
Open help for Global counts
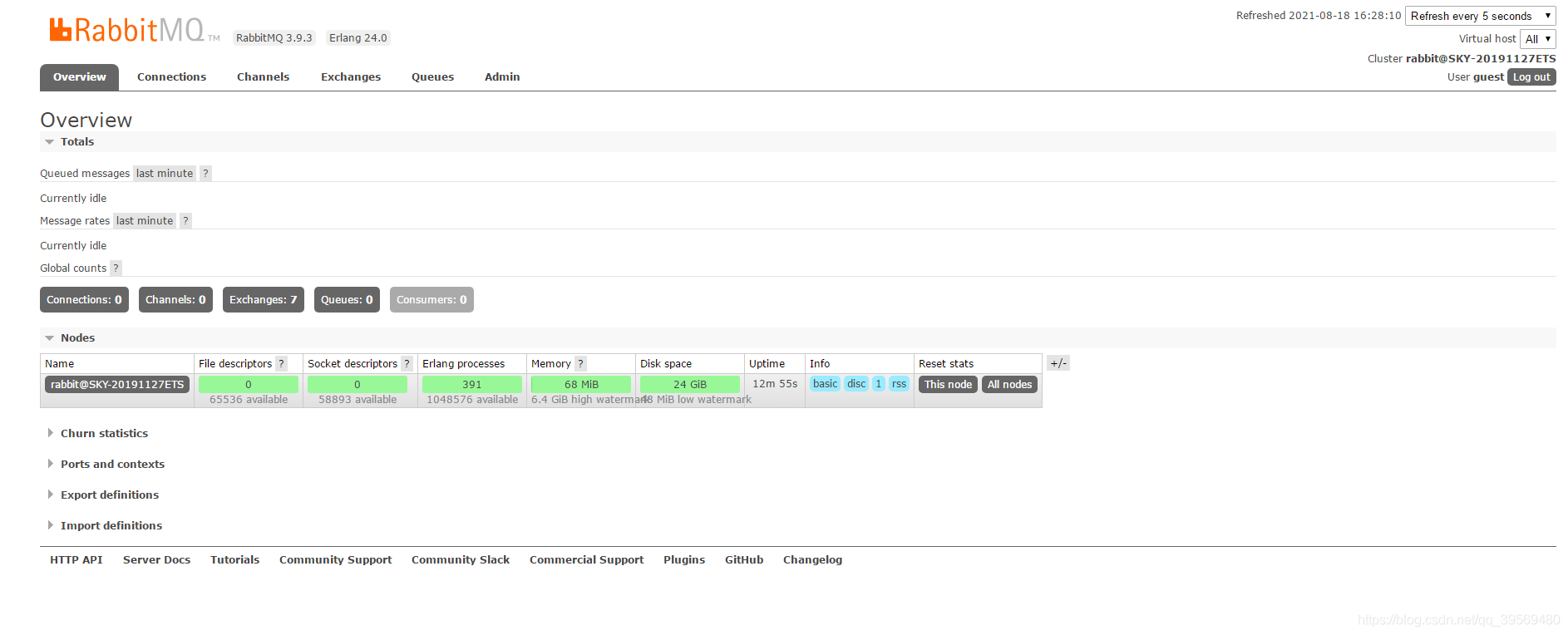pyautogui.click(x=116, y=268)
